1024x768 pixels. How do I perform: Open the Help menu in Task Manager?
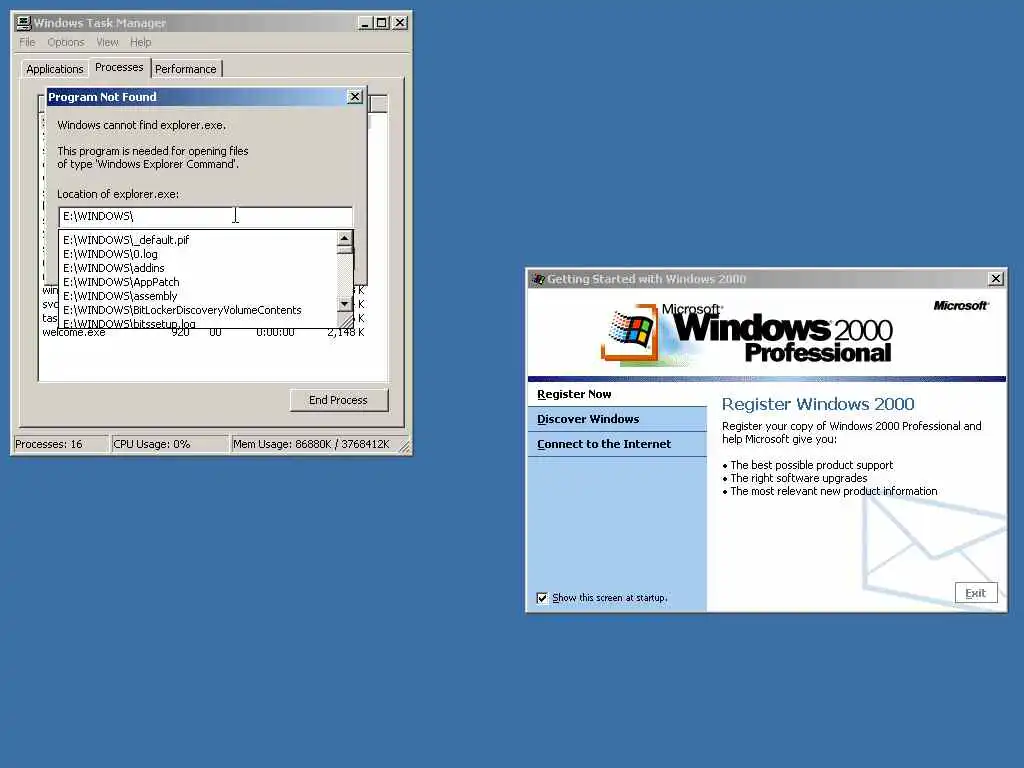point(140,42)
